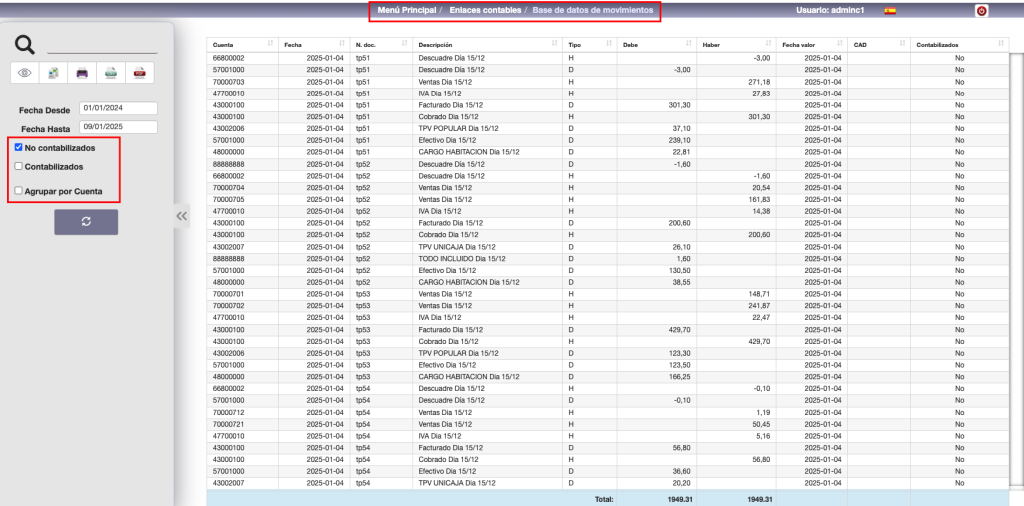Enable the Contabilizados checkbox
The image size is (1024, 506).
coord(19,166)
